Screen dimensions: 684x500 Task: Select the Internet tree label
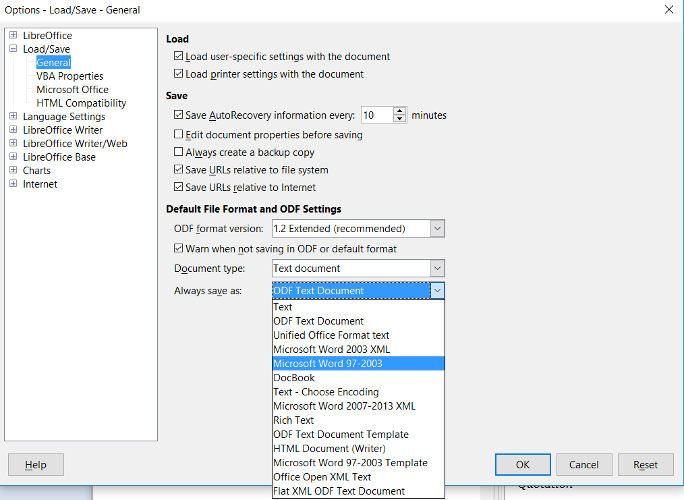(40, 184)
